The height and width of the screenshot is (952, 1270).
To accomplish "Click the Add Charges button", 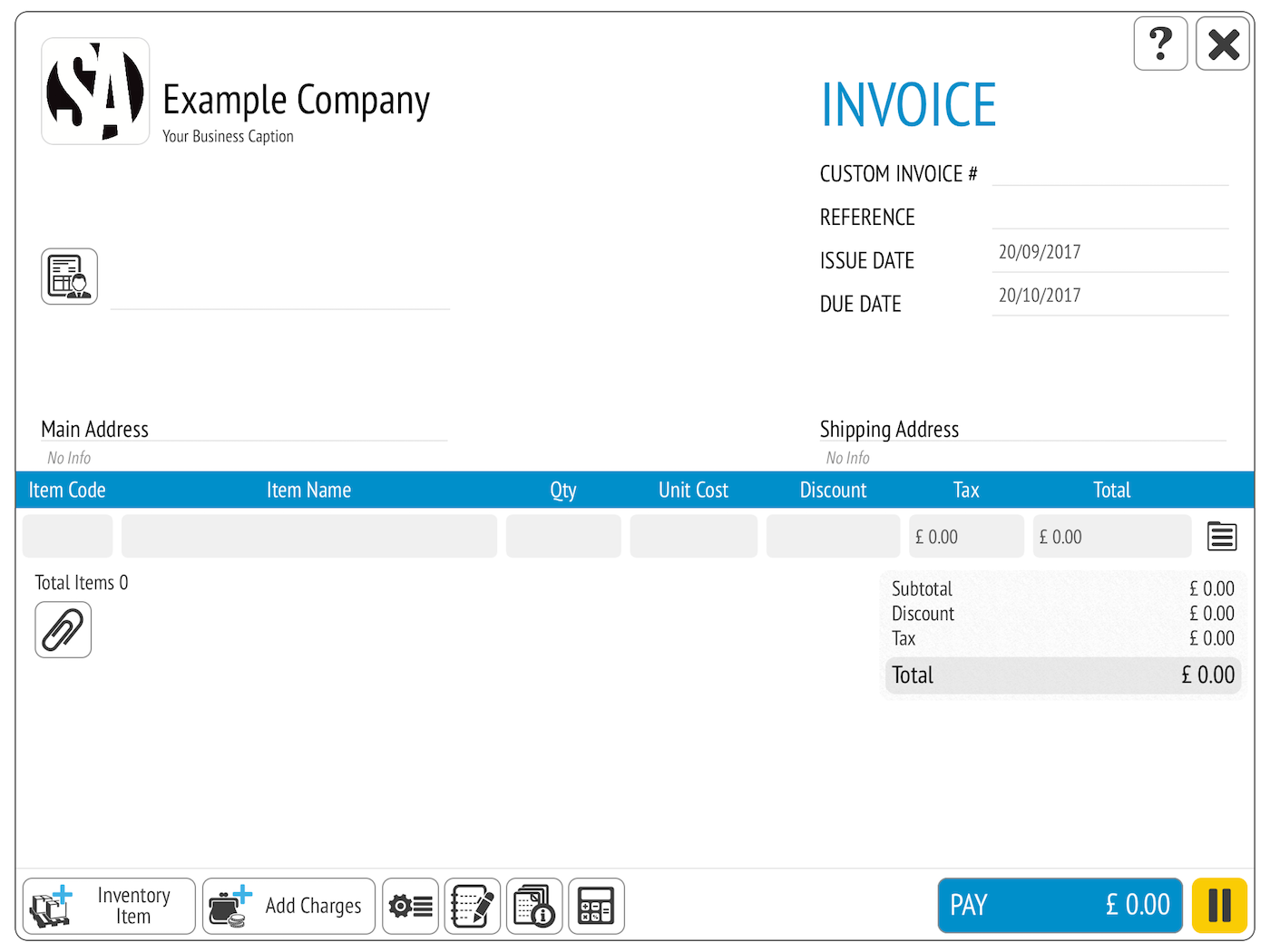I will [x=288, y=906].
